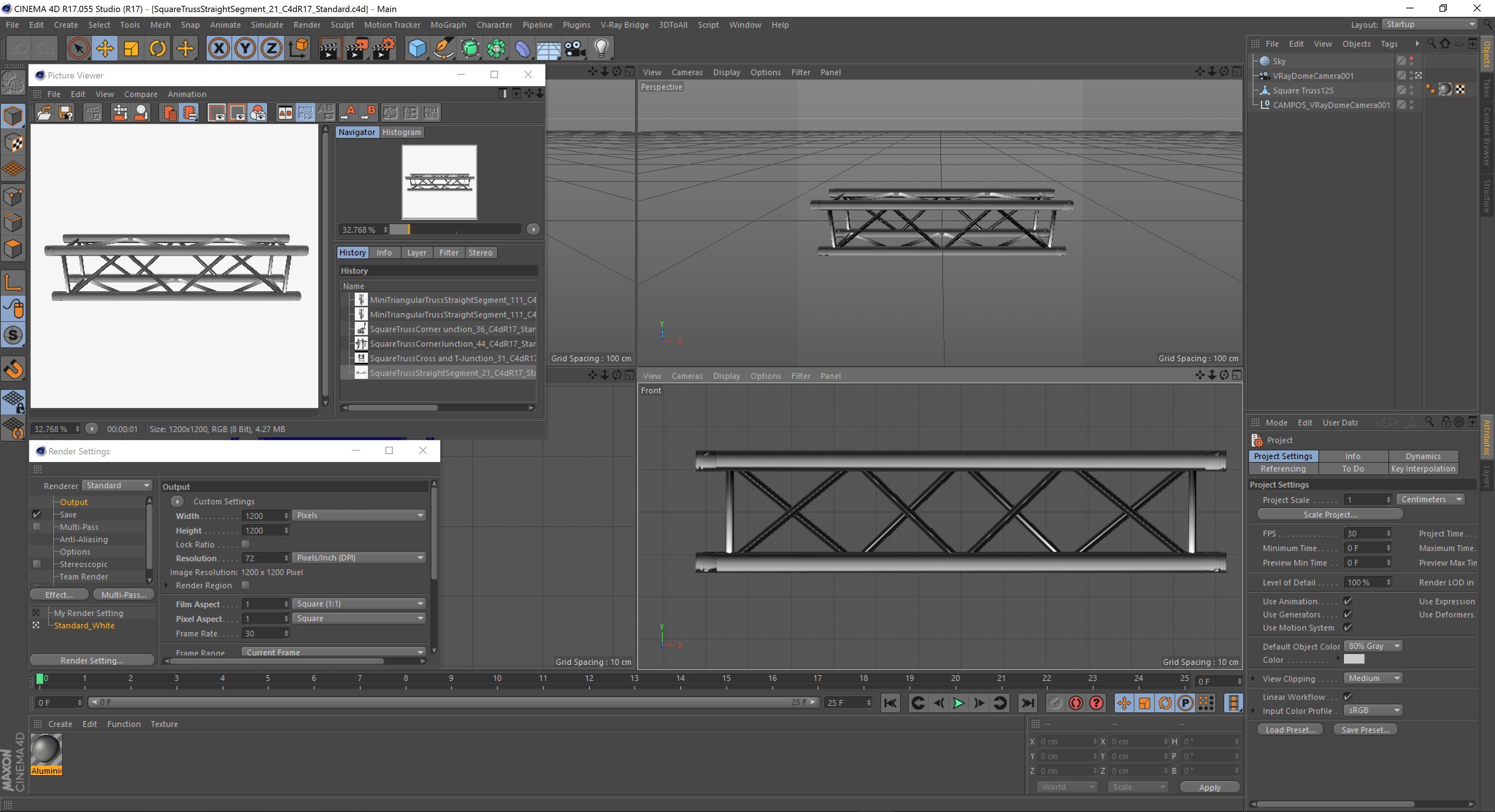The image size is (1495, 812).
Task: Select the Move tool in main toolbar
Action: [x=104, y=49]
